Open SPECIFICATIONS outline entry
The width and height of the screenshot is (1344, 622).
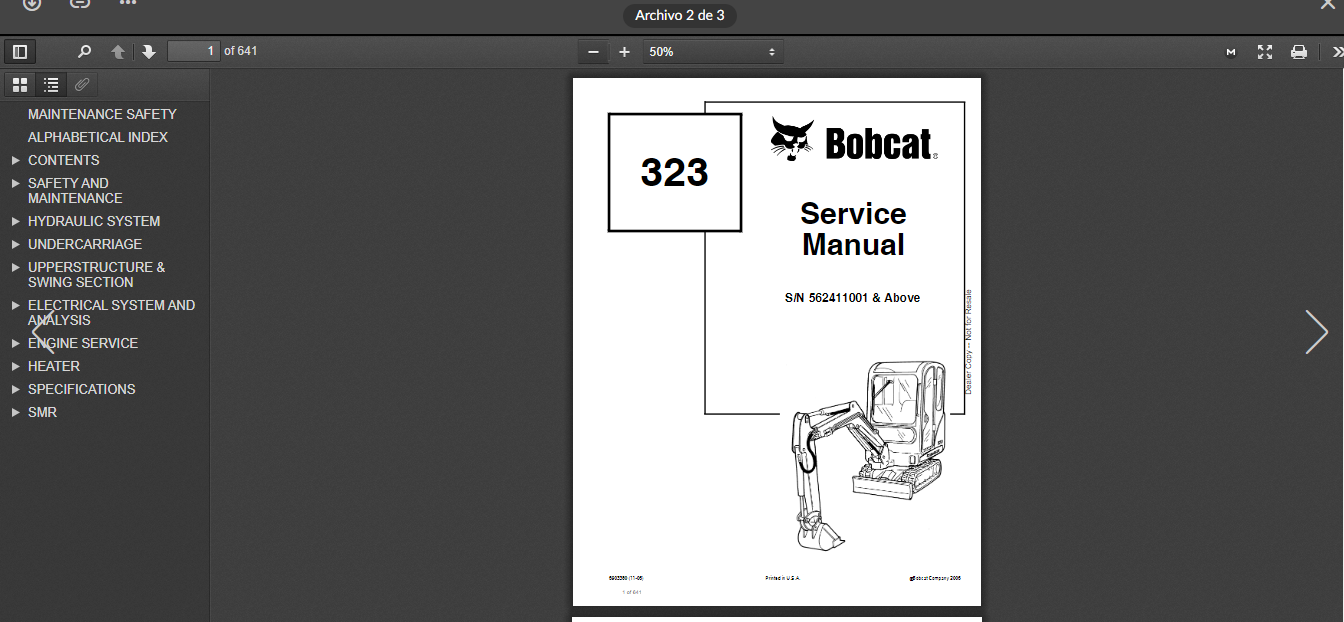[x=82, y=389]
